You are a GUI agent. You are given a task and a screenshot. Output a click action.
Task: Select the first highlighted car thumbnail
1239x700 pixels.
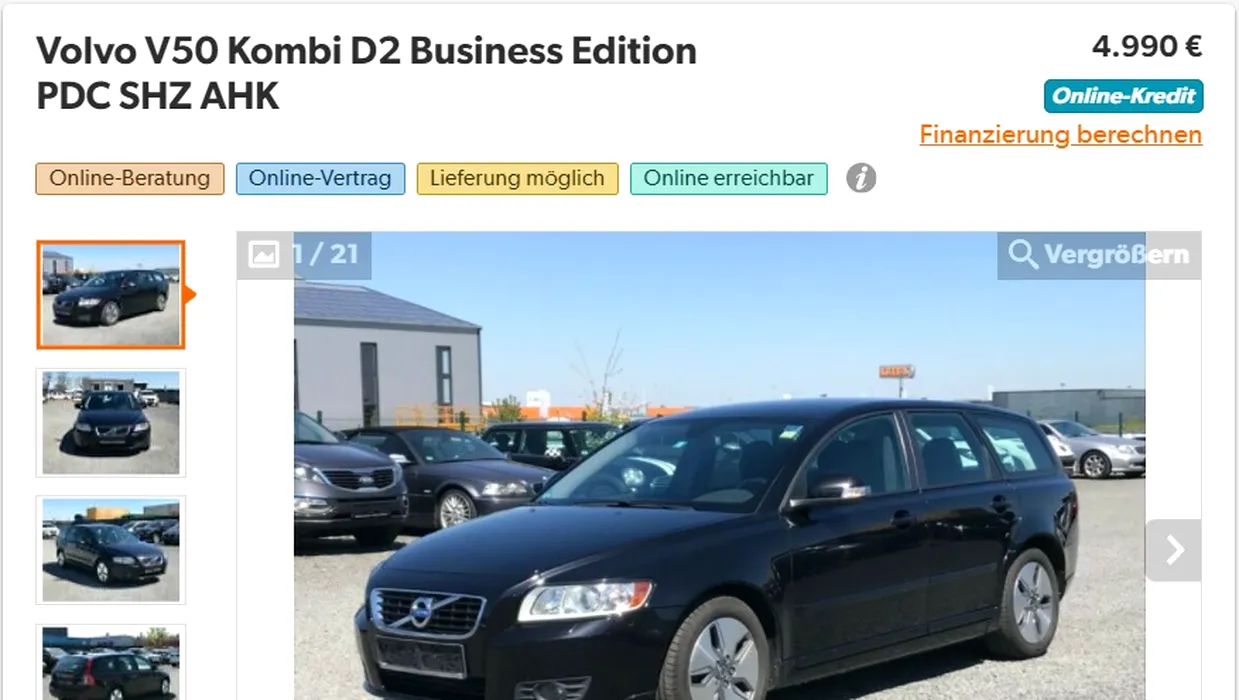click(x=111, y=295)
